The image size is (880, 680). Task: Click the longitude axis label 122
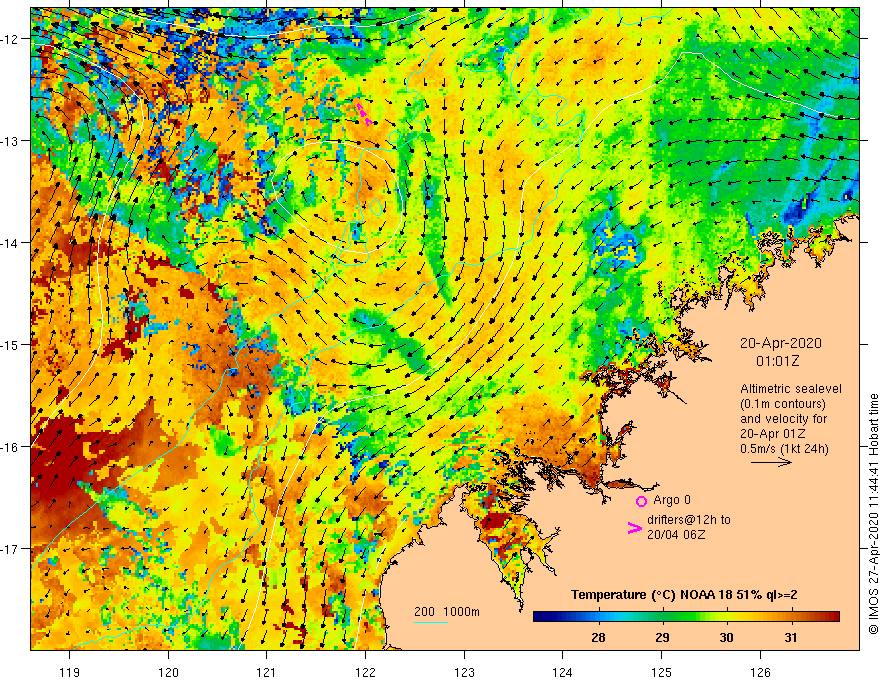click(x=365, y=672)
